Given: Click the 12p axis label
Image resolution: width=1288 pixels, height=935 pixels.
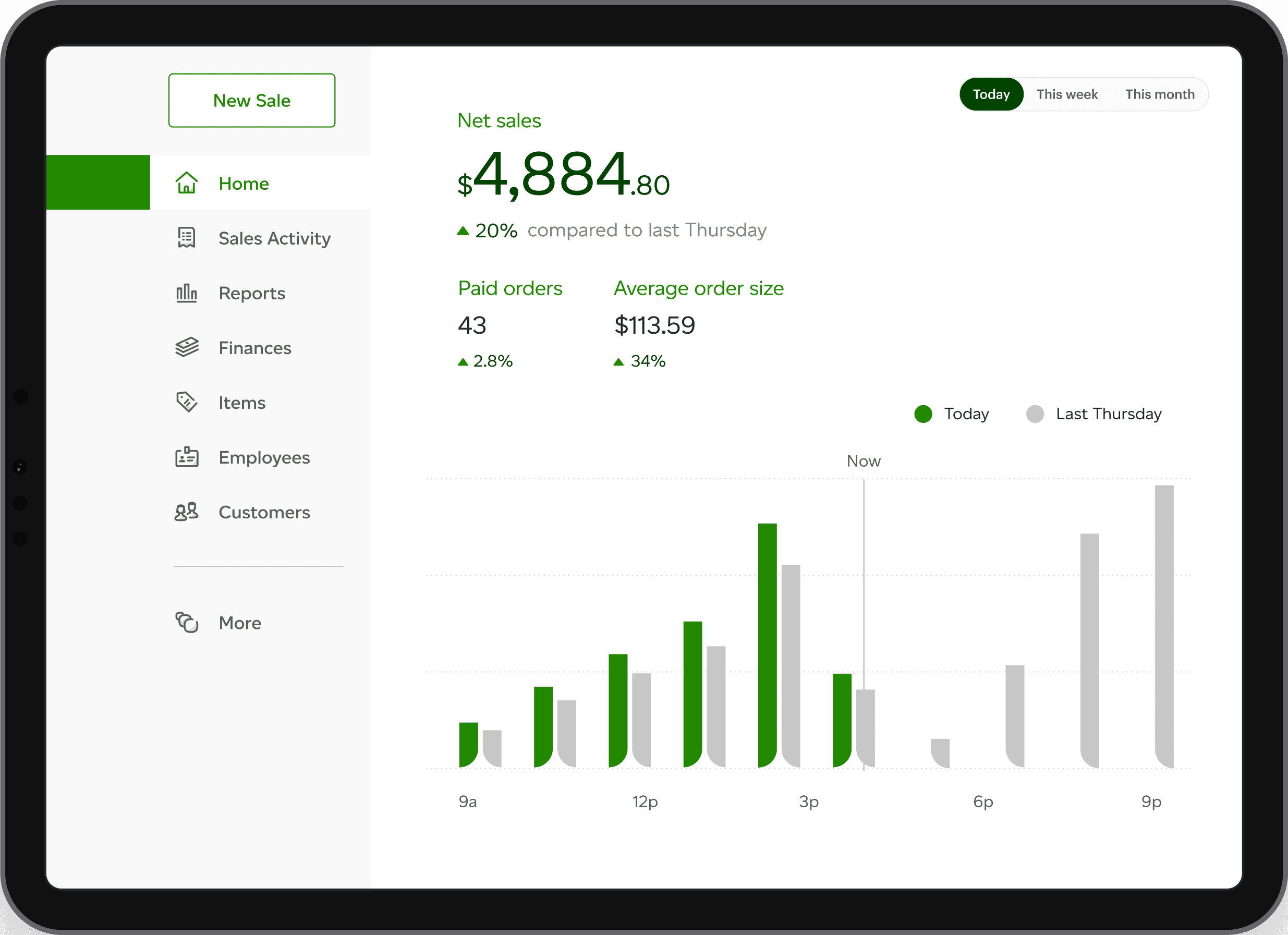Looking at the screenshot, I should pos(645,802).
